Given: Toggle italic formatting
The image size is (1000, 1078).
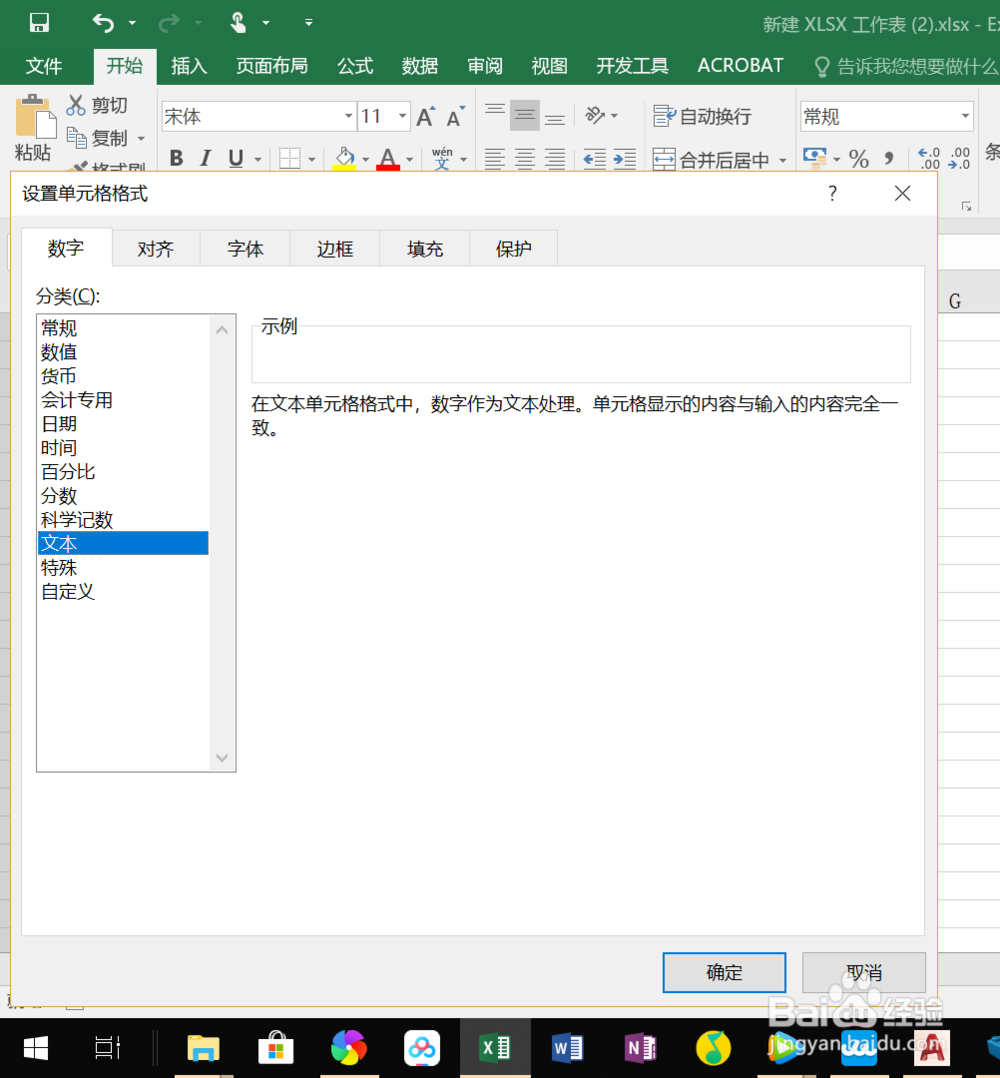Looking at the screenshot, I should coord(205,158).
